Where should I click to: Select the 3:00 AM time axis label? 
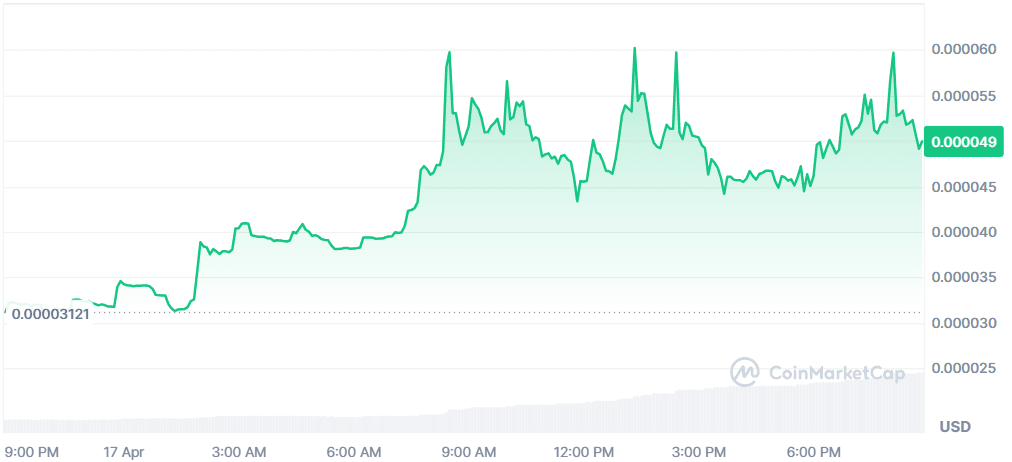(239, 452)
